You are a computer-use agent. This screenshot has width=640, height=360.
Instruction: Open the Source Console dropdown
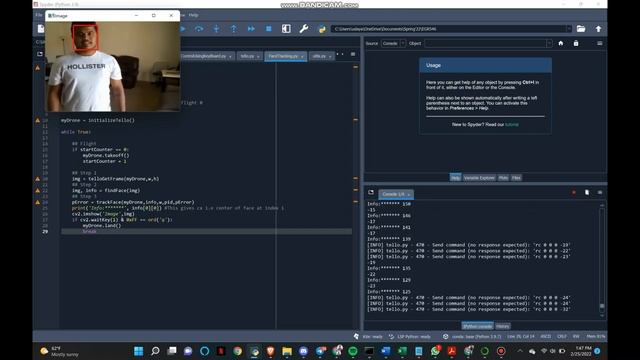coord(393,43)
